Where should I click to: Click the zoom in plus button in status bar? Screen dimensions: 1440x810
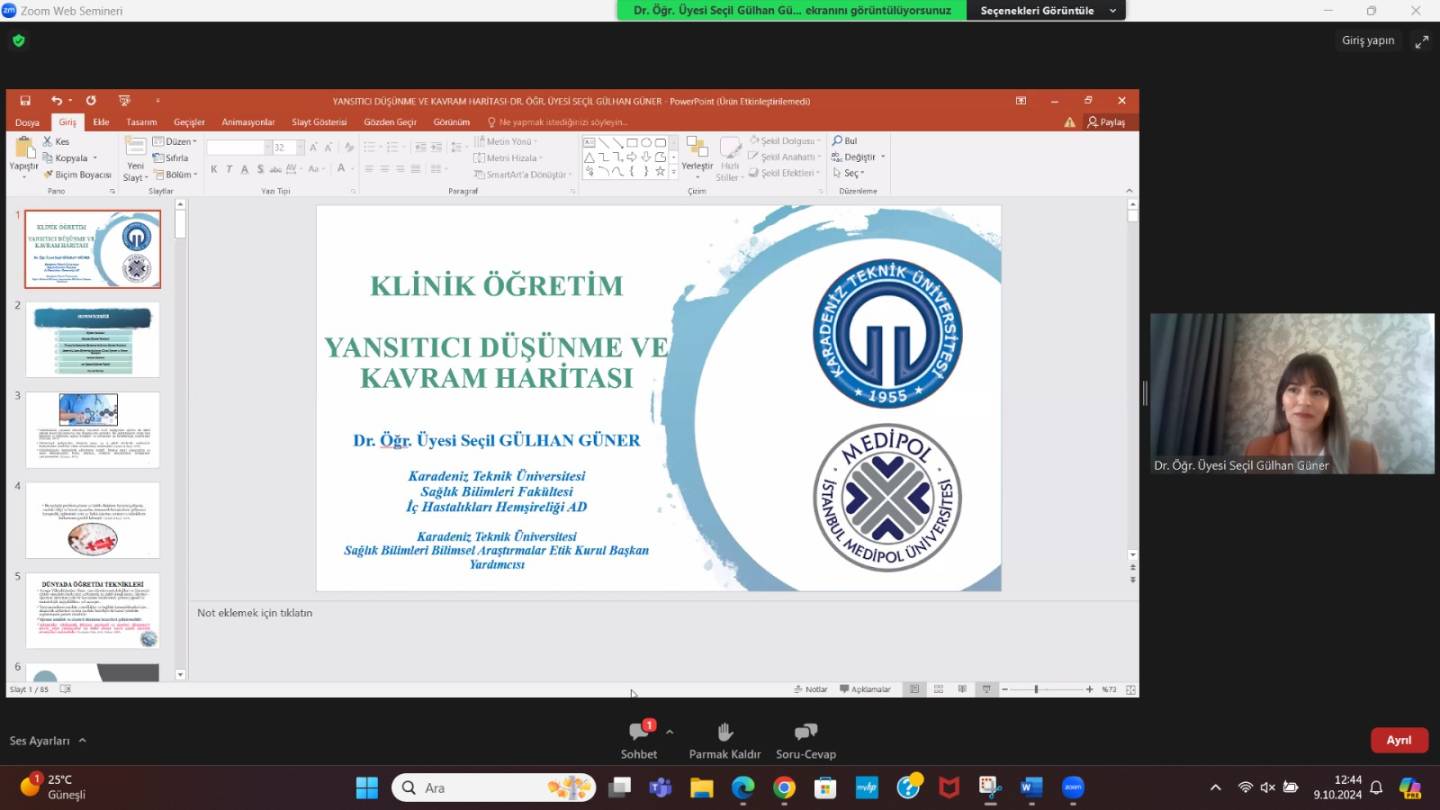[1089, 689]
